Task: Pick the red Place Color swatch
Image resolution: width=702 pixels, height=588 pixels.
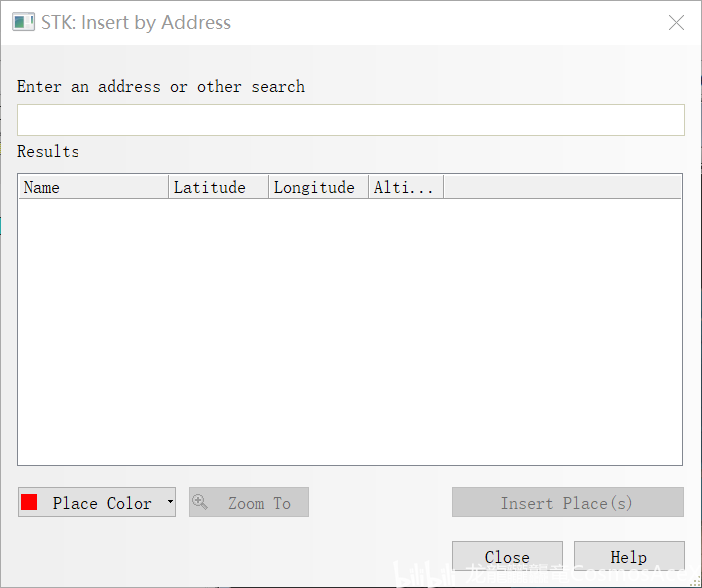Action: point(30,502)
